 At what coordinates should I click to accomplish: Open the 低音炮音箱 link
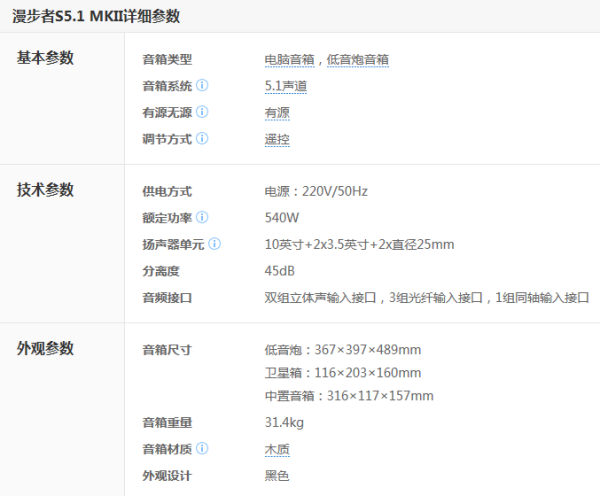click(358, 60)
